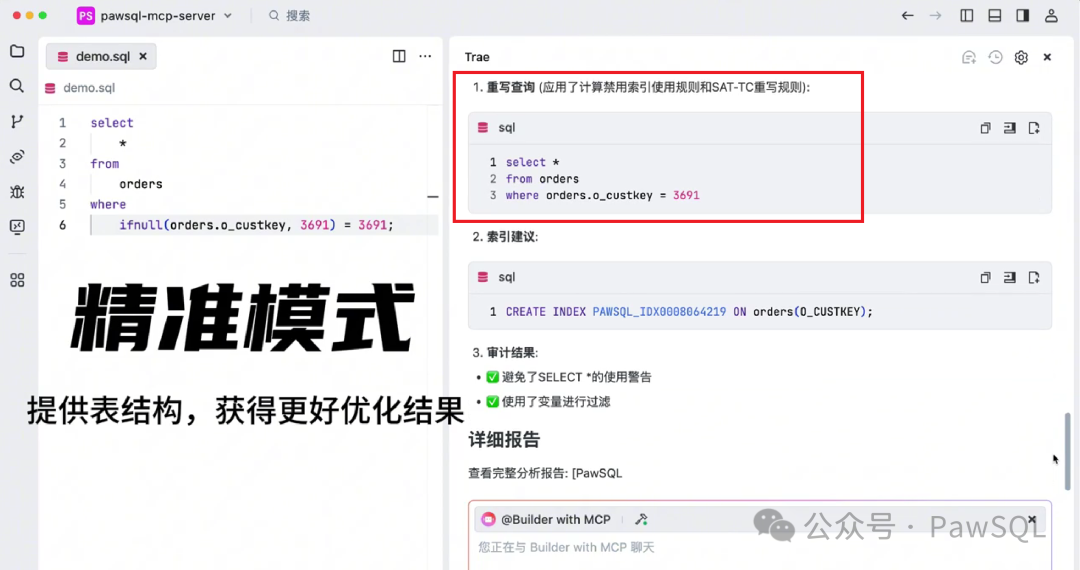Insert rewritten query code at cursor
Image resolution: width=1080 pixels, height=570 pixels.
[x=1010, y=128]
